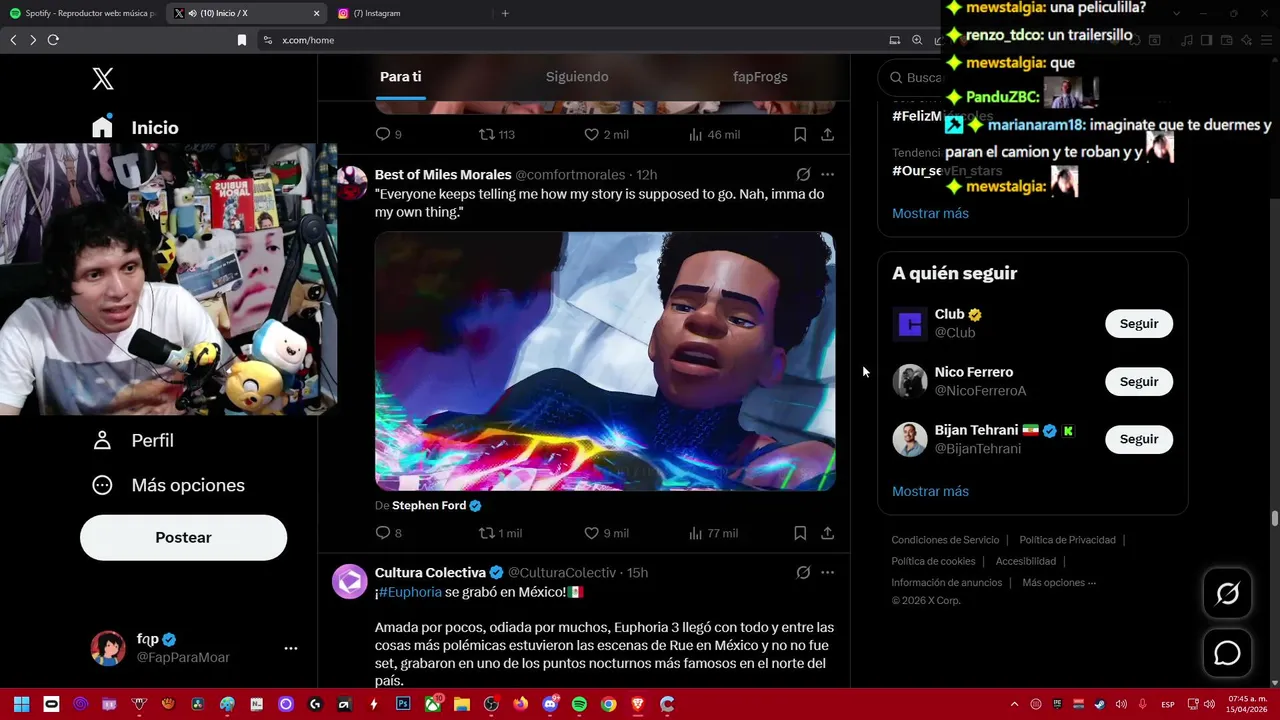Click Mostrar más under A quién seguir

(x=930, y=491)
